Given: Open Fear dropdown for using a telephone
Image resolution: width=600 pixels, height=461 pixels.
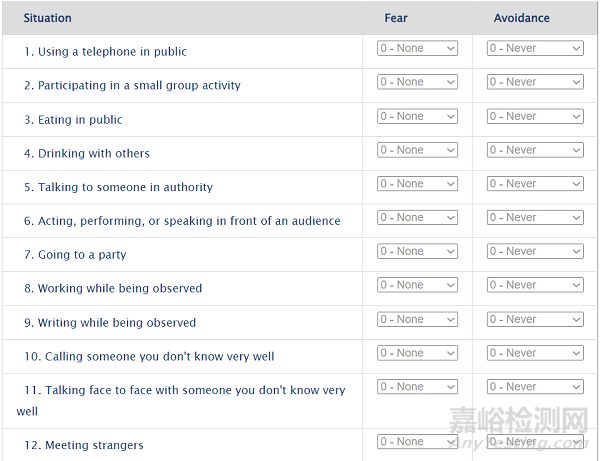Looking at the screenshot, I should click(417, 48).
